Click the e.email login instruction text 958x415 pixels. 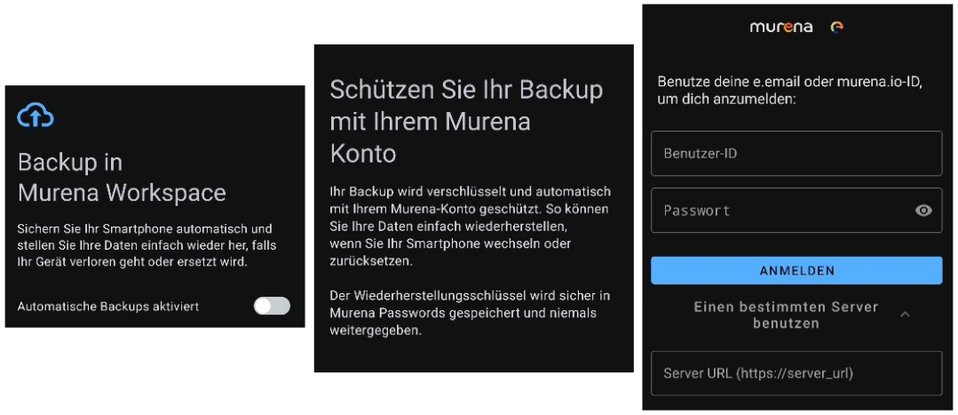click(790, 90)
